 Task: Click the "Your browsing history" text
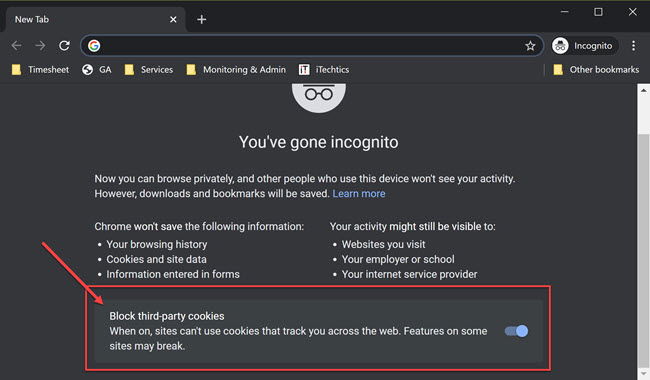tap(157, 244)
